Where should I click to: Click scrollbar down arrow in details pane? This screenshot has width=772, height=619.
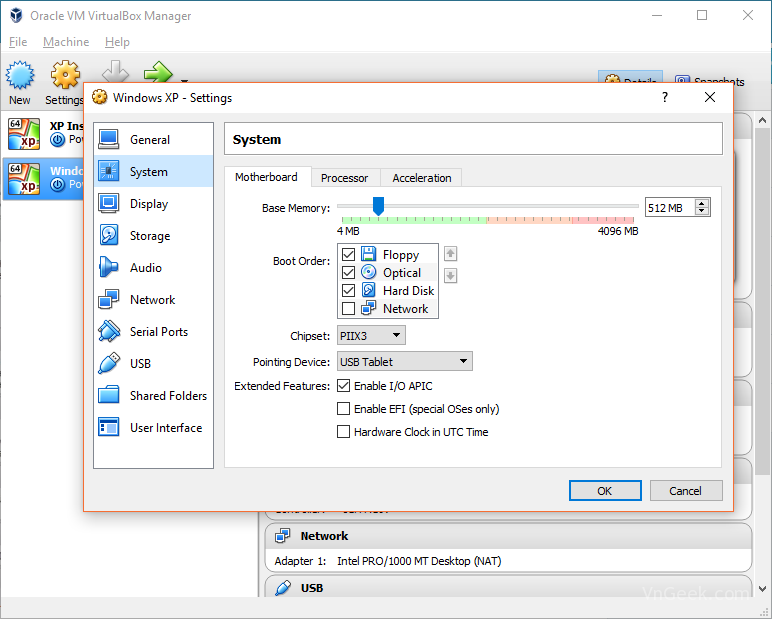point(762,588)
